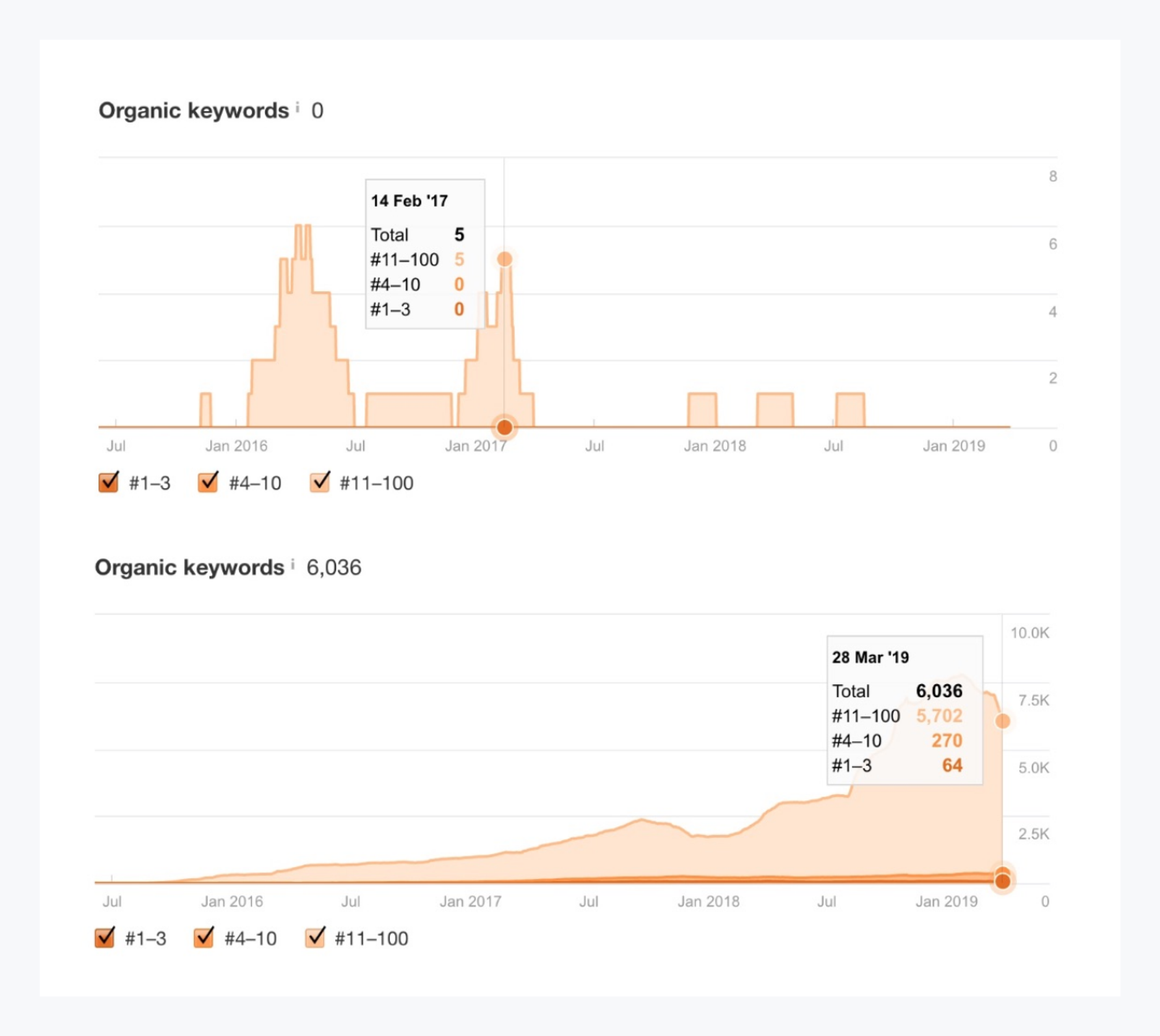The height and width of the screenshot is (1036, 1160).
Task: Click the Jan 2017 axis label on top chart
Action: (x=475, y=445)
